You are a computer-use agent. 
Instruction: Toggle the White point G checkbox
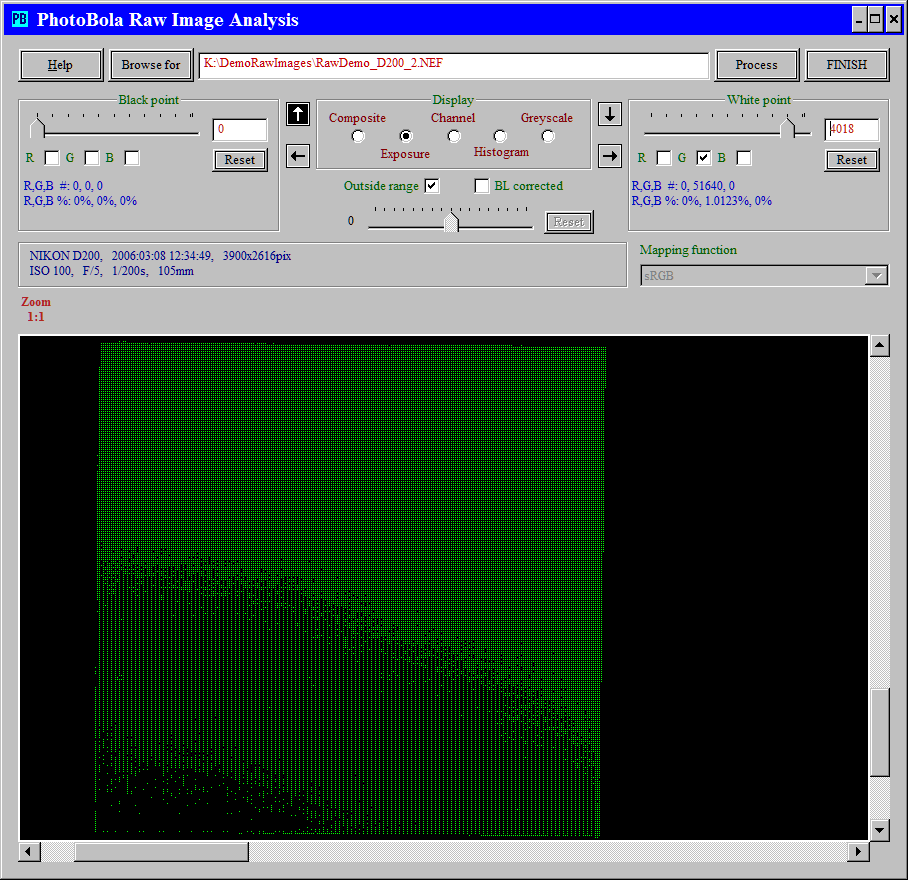coord(704,158)
